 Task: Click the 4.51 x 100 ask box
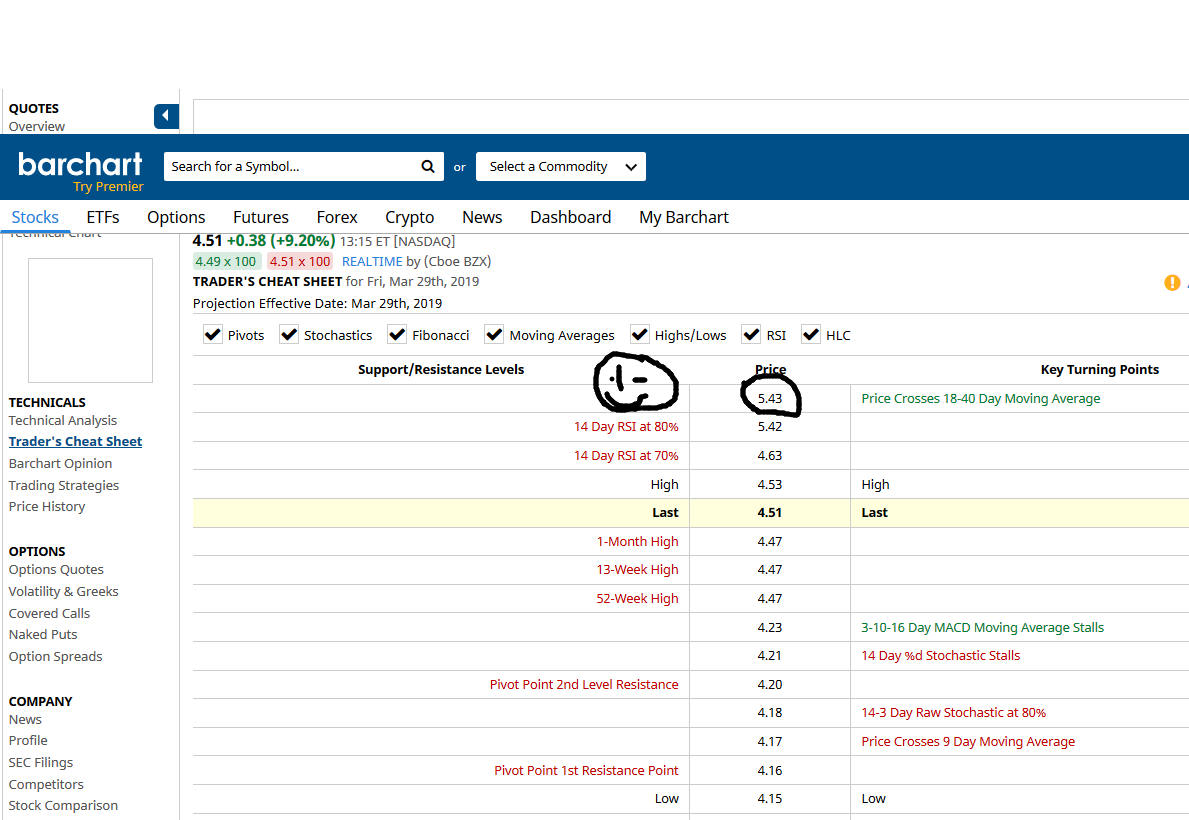pos(300,261)
